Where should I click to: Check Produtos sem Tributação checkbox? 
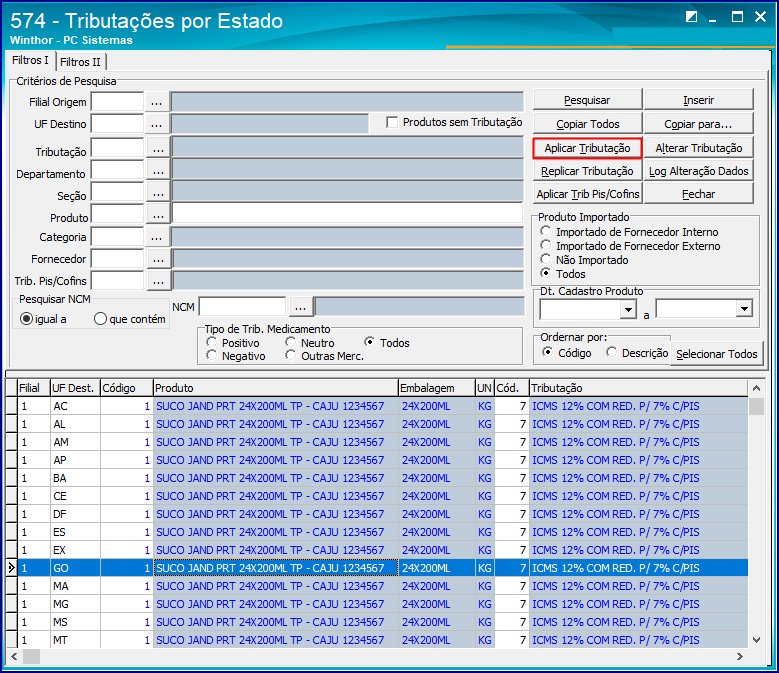pos(392,122)
